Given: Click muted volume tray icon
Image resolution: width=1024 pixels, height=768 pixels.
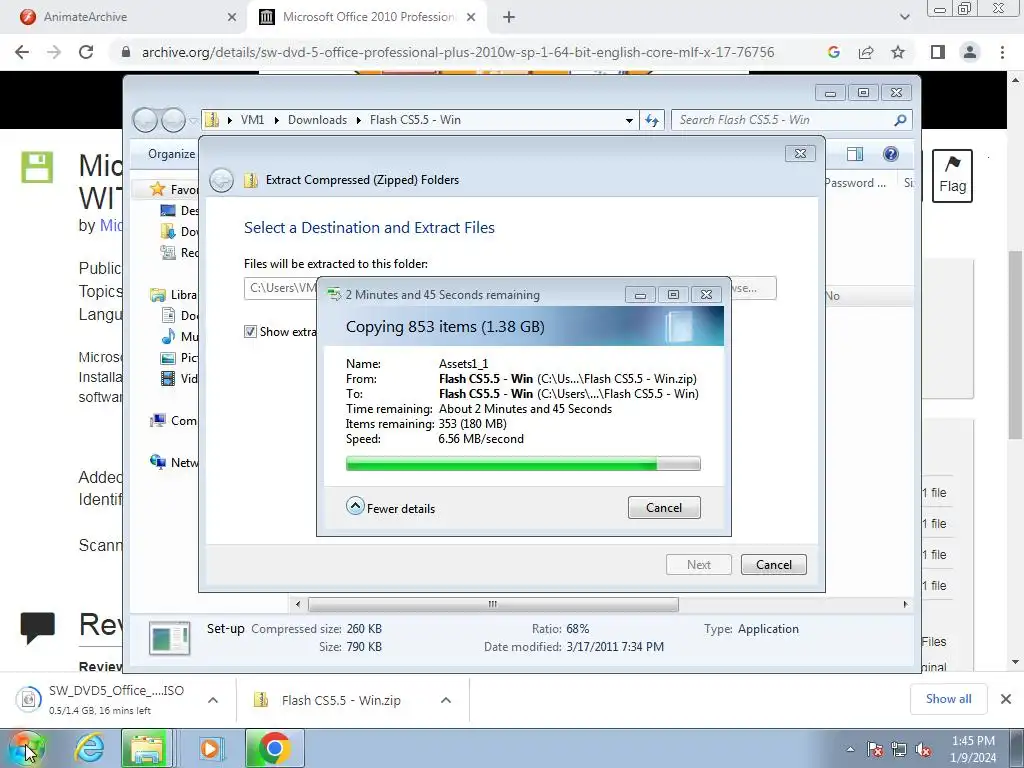Looking at the screenshot, I should 924,749.
